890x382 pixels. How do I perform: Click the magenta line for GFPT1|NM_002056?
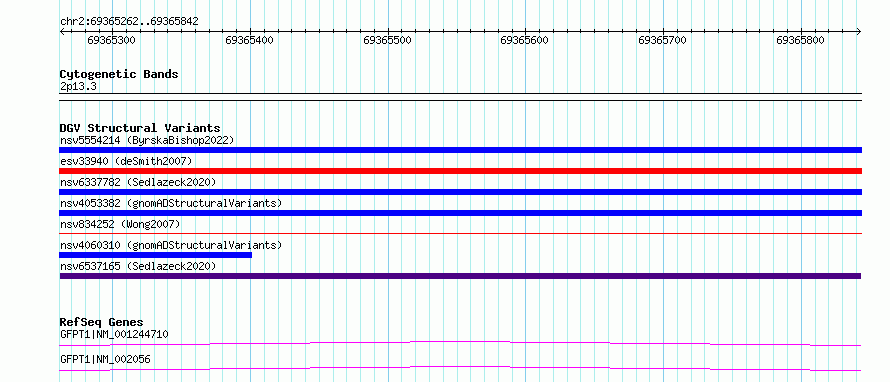tap(460, 368)
